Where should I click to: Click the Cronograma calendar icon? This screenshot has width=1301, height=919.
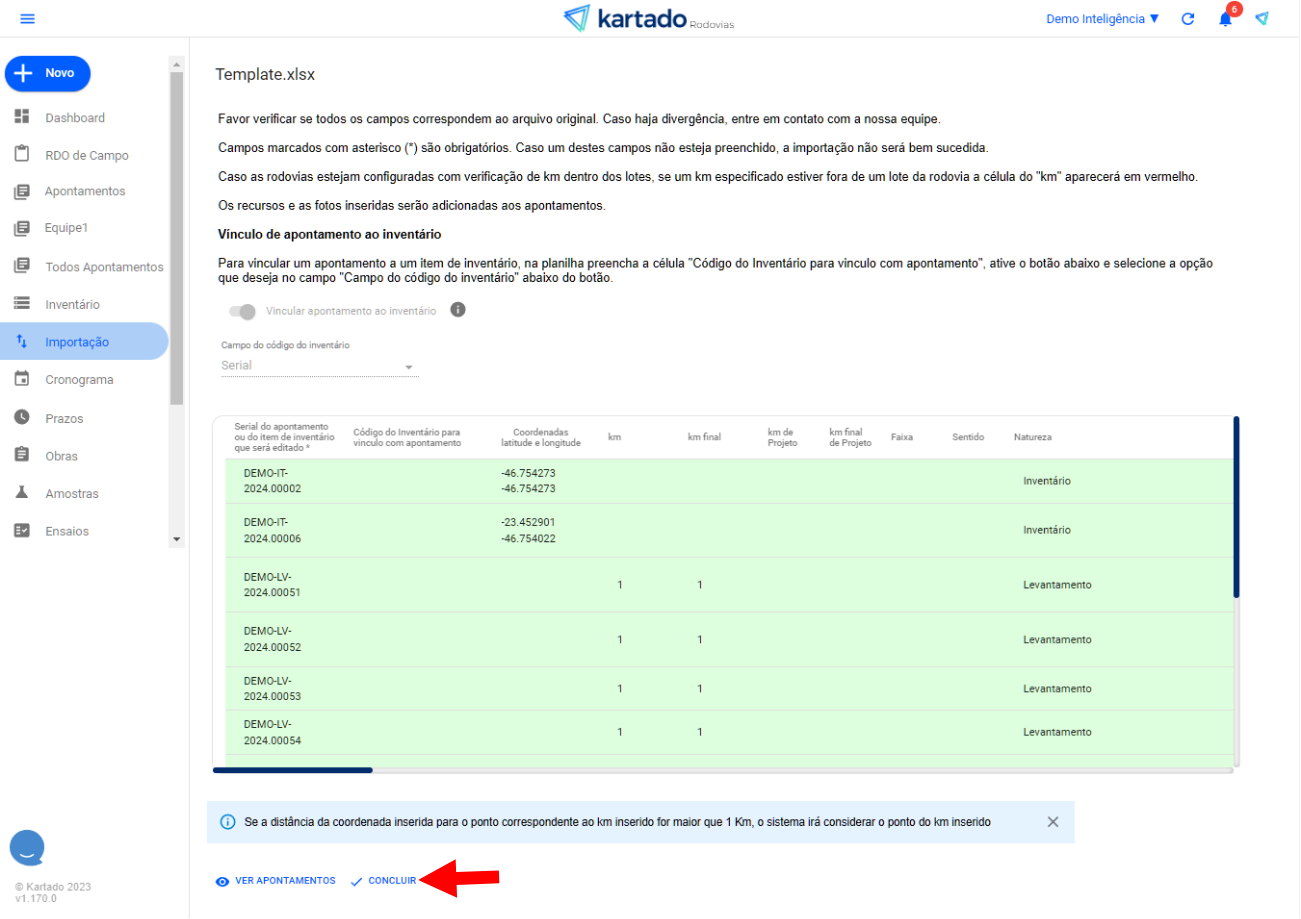(22, 379)
